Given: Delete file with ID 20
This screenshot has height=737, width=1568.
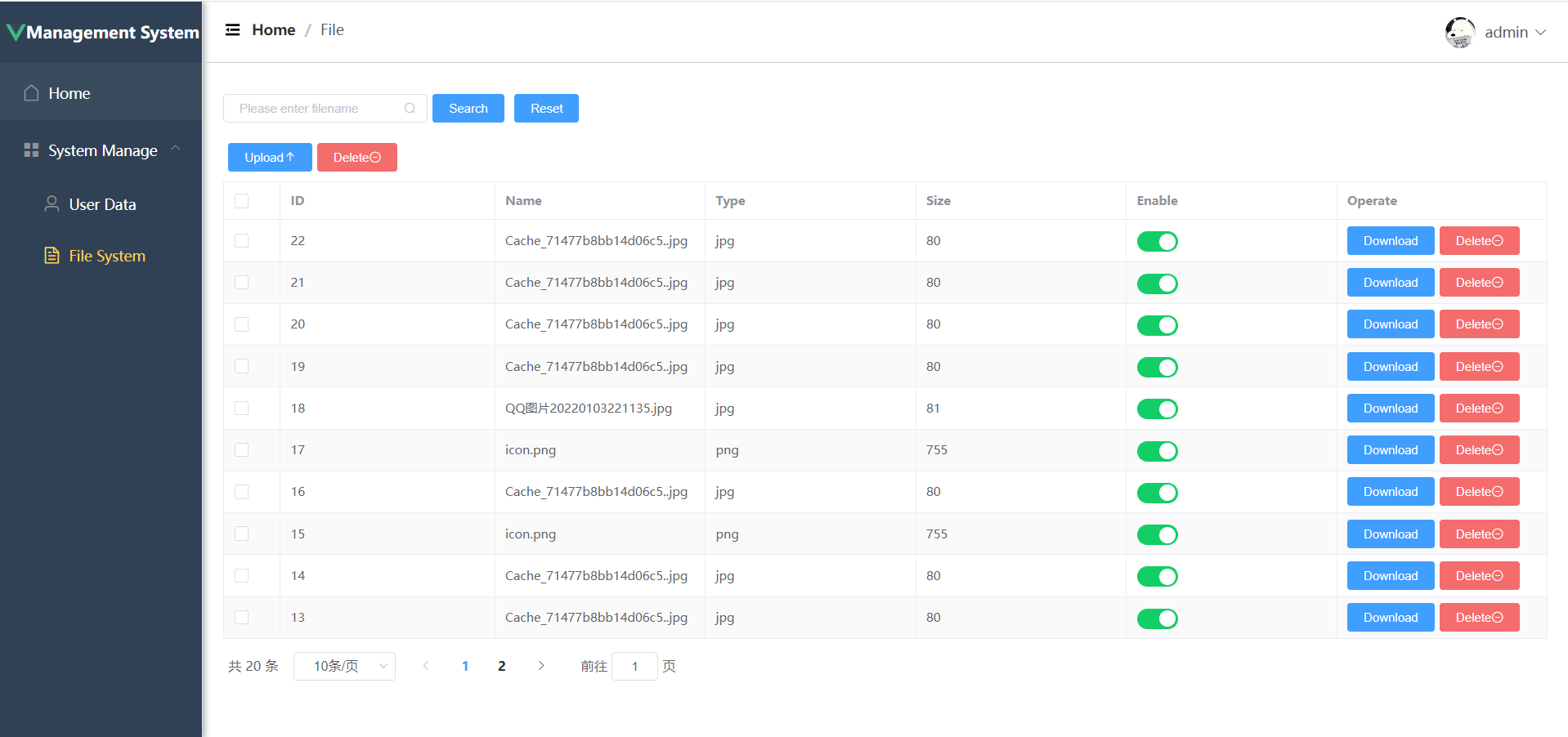Looking at the screenshot, I should click(x=1480, y=324).
